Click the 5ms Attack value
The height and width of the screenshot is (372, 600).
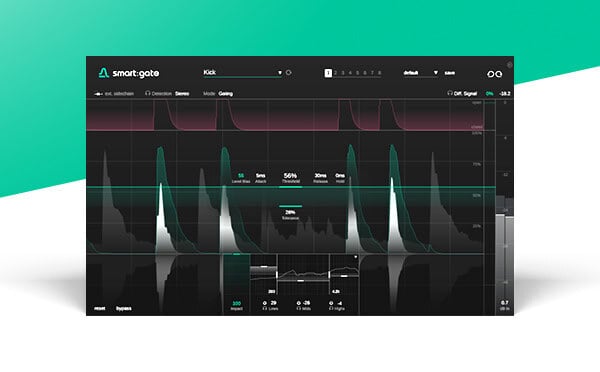[x=260, y=176]
